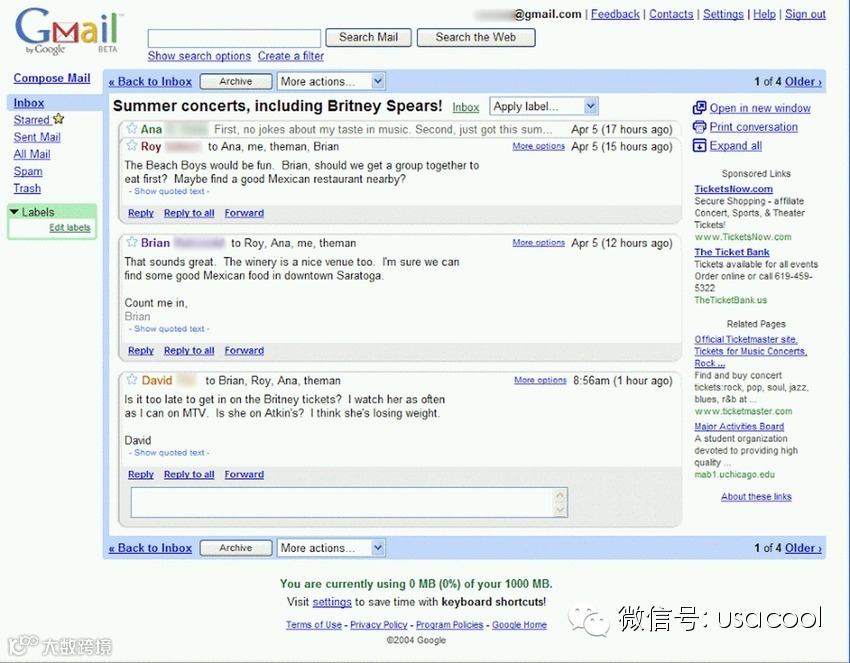Click Forward under Roy's message
This screenshot has width=850, height=663.
(x=244, y=213)
